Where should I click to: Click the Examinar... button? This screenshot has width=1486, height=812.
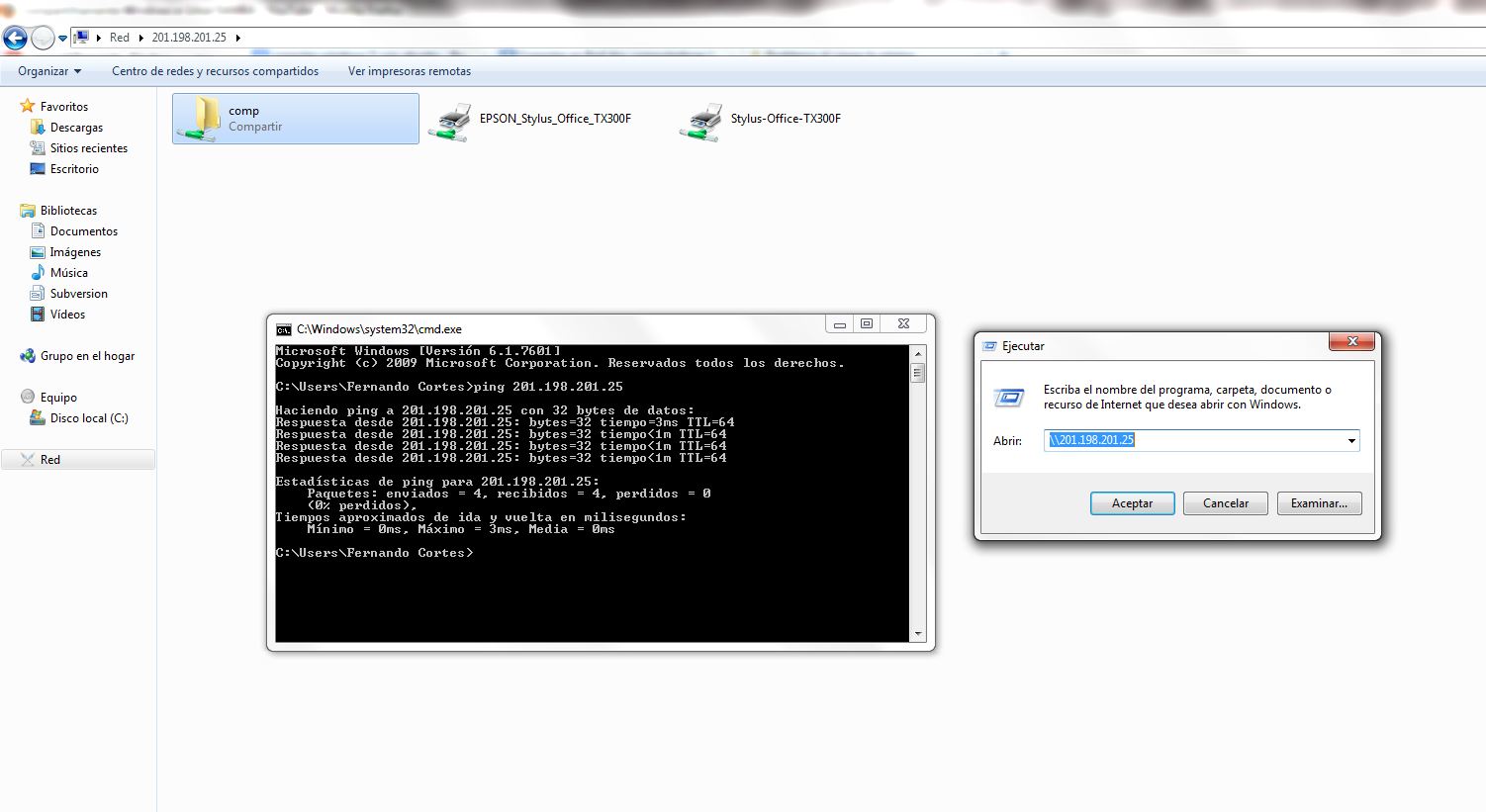pyautogui.click(x=1318, y=503)
